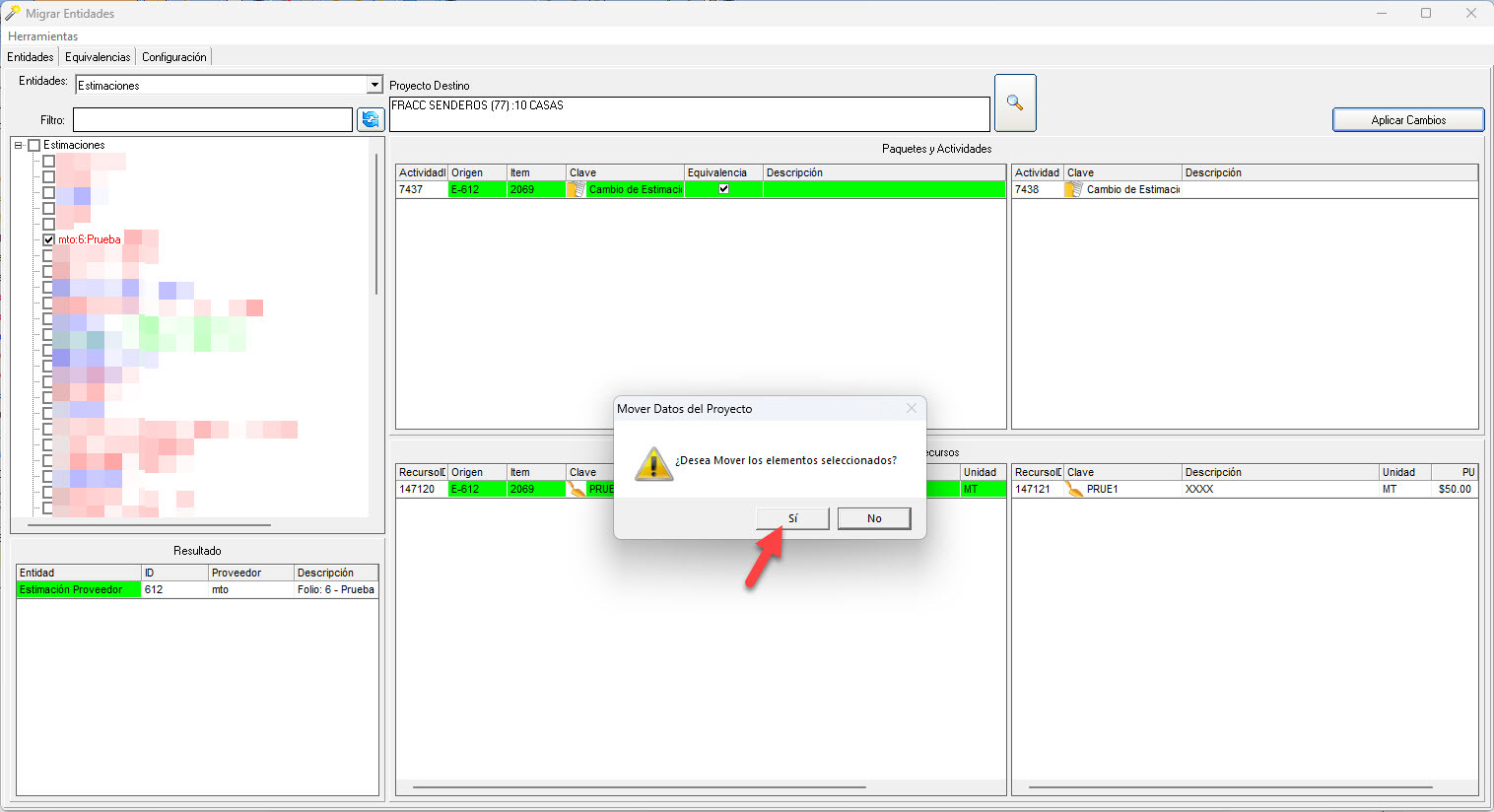1494x812 pixels.
Task: Click the Estimaciones combo box field
Action: pos(221,86)
